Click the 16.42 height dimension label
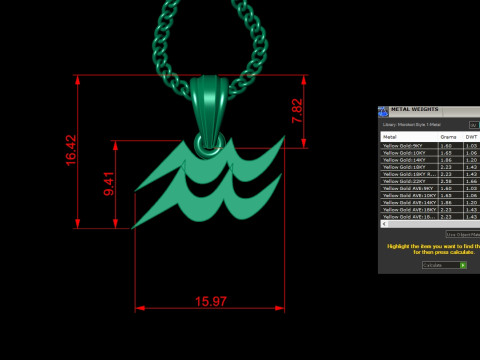Image resolution: width=480 pixels, height=360 pixels. pyautogui.click(x=71, y=150)
